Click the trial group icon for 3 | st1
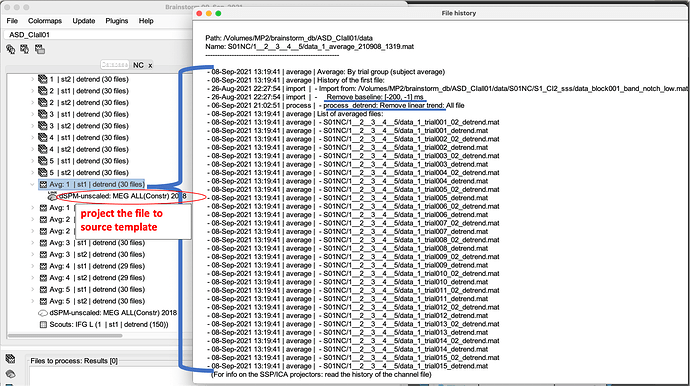 point(43,114)
